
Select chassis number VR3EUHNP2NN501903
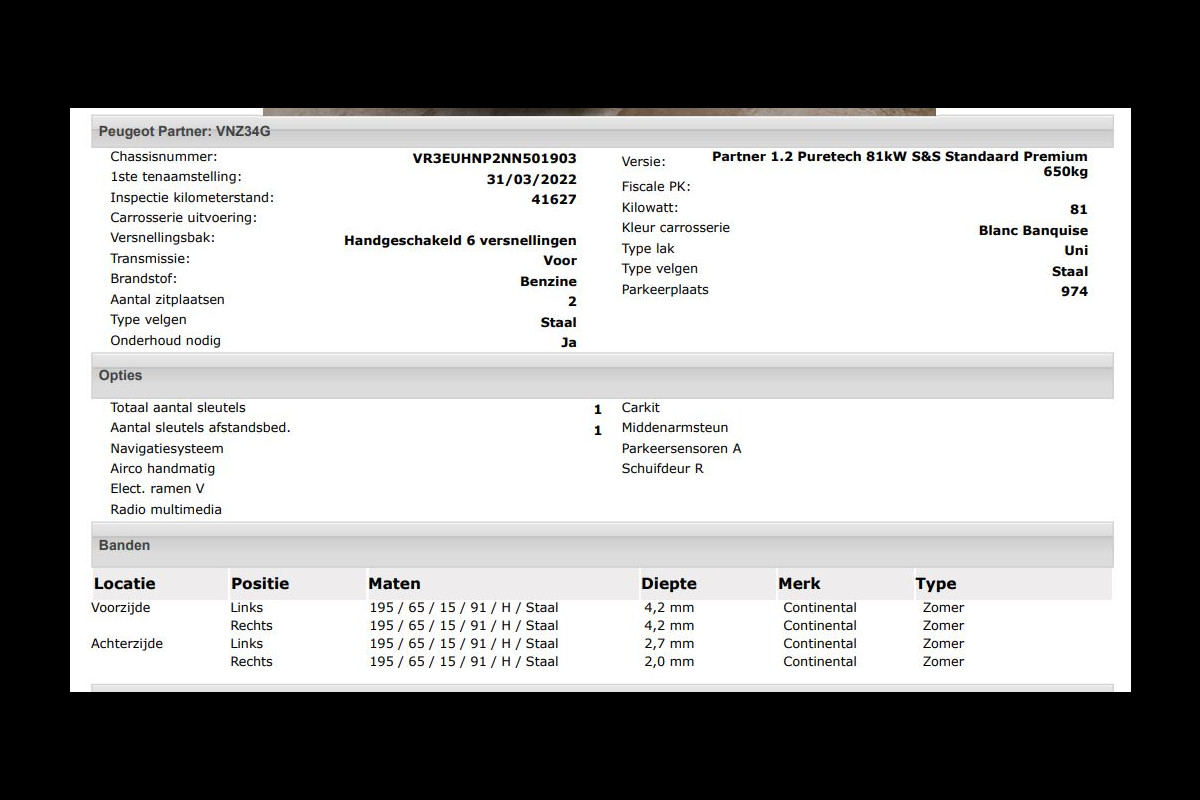pyautogui.click(x=494, y=158)
